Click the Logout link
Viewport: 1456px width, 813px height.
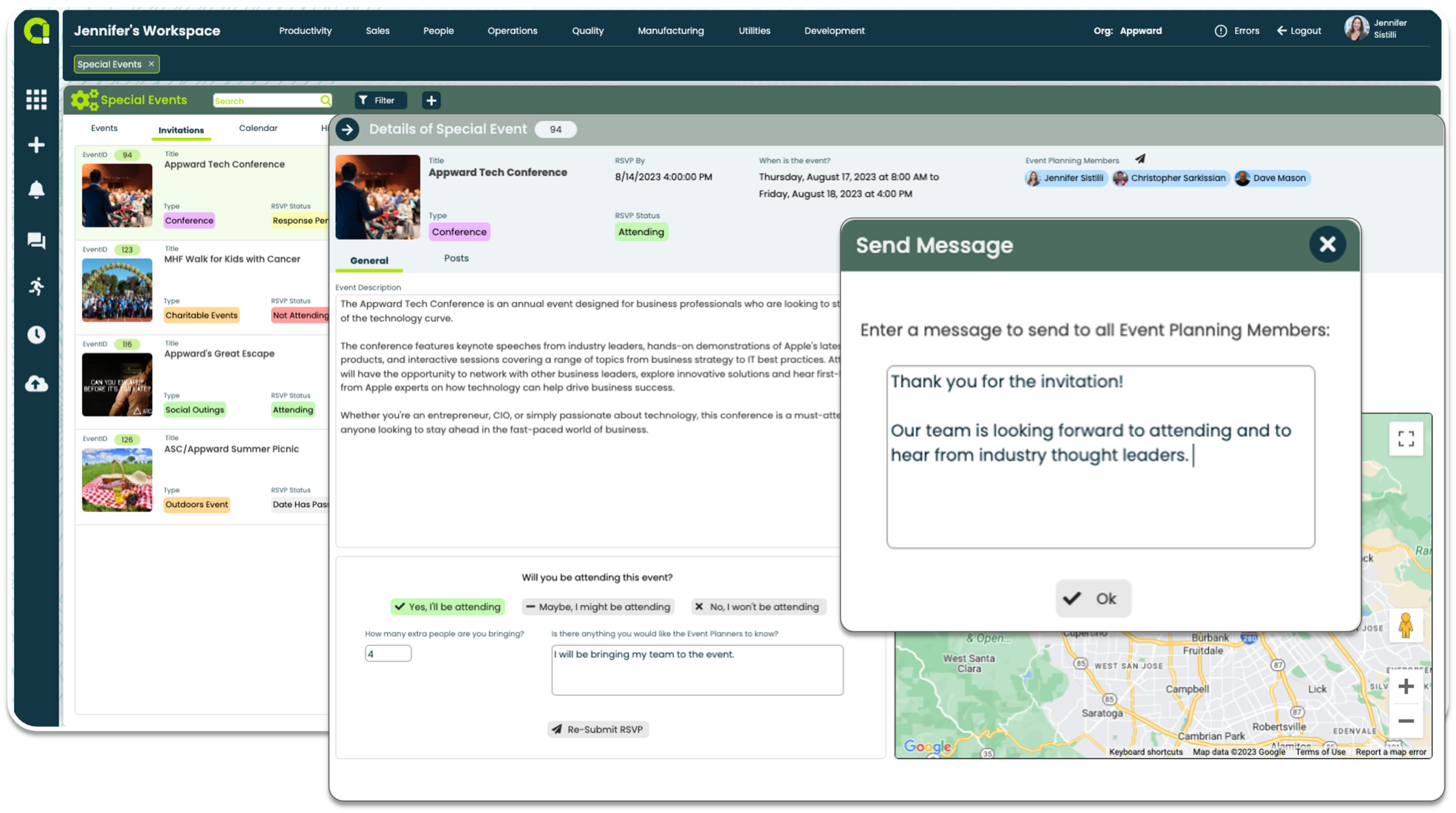coord(1298,31)
